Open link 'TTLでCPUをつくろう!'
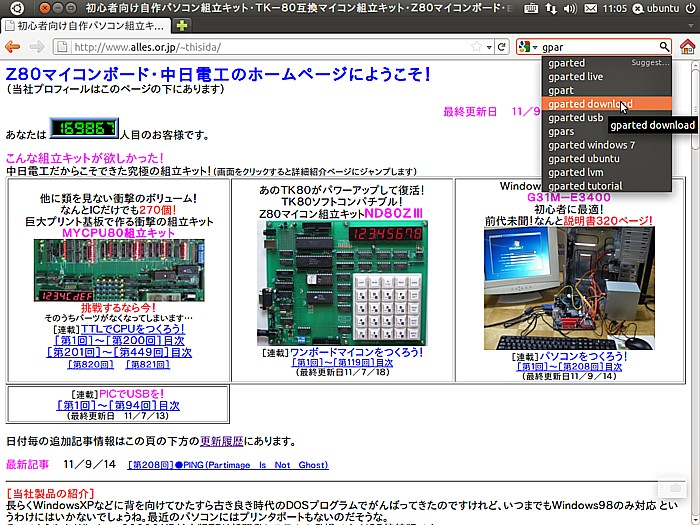 133,329
